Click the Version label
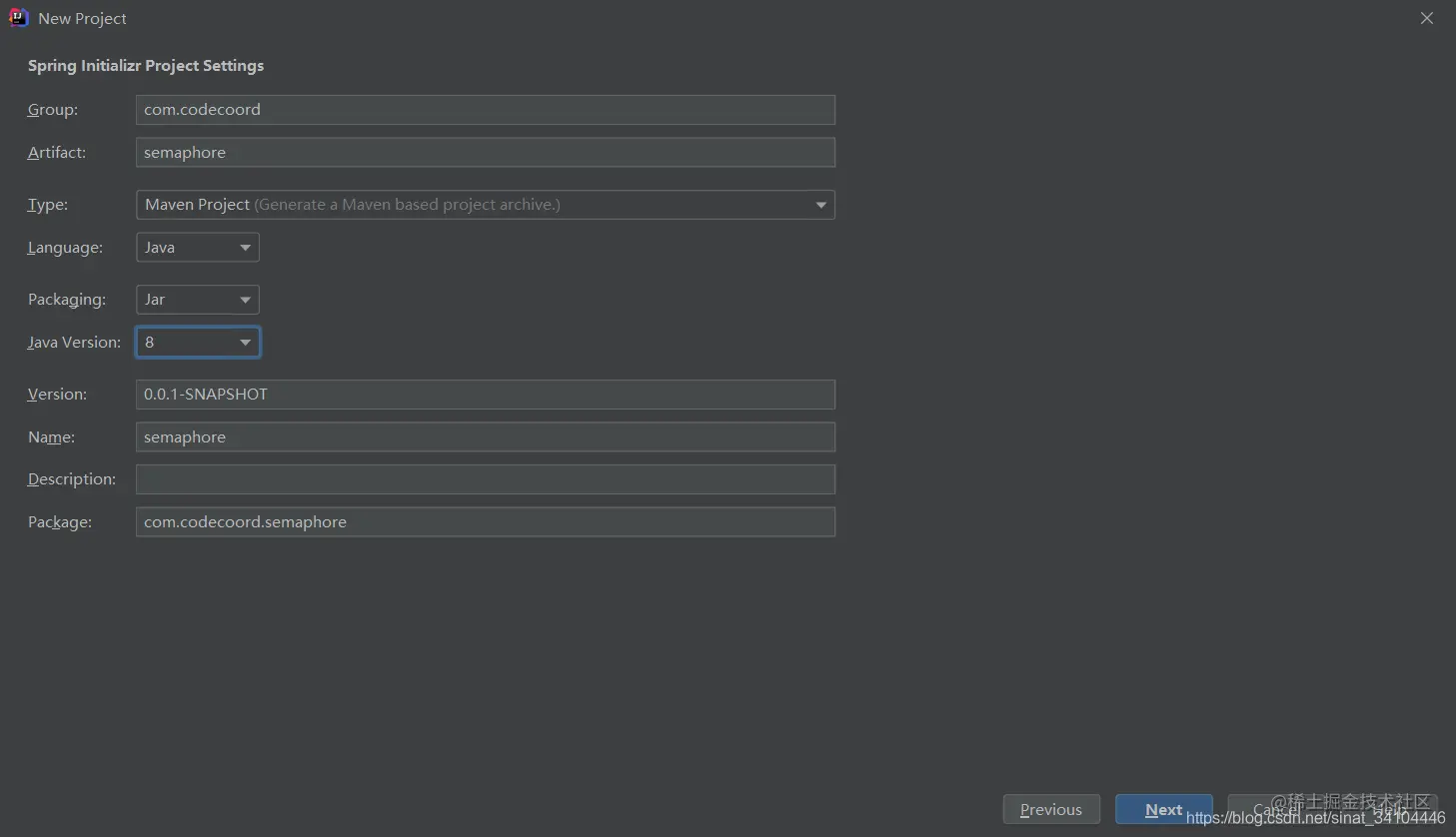1456x837 pixels. tap(57, 395)
